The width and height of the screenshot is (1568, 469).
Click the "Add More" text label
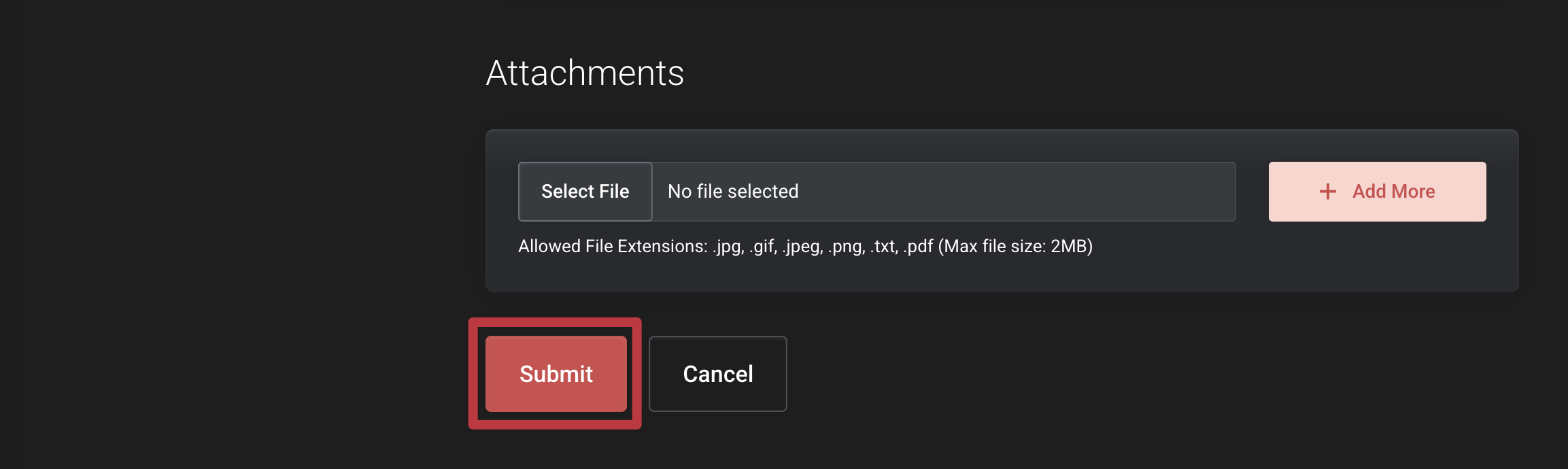pyautogui.click(x=1393, y=192)
